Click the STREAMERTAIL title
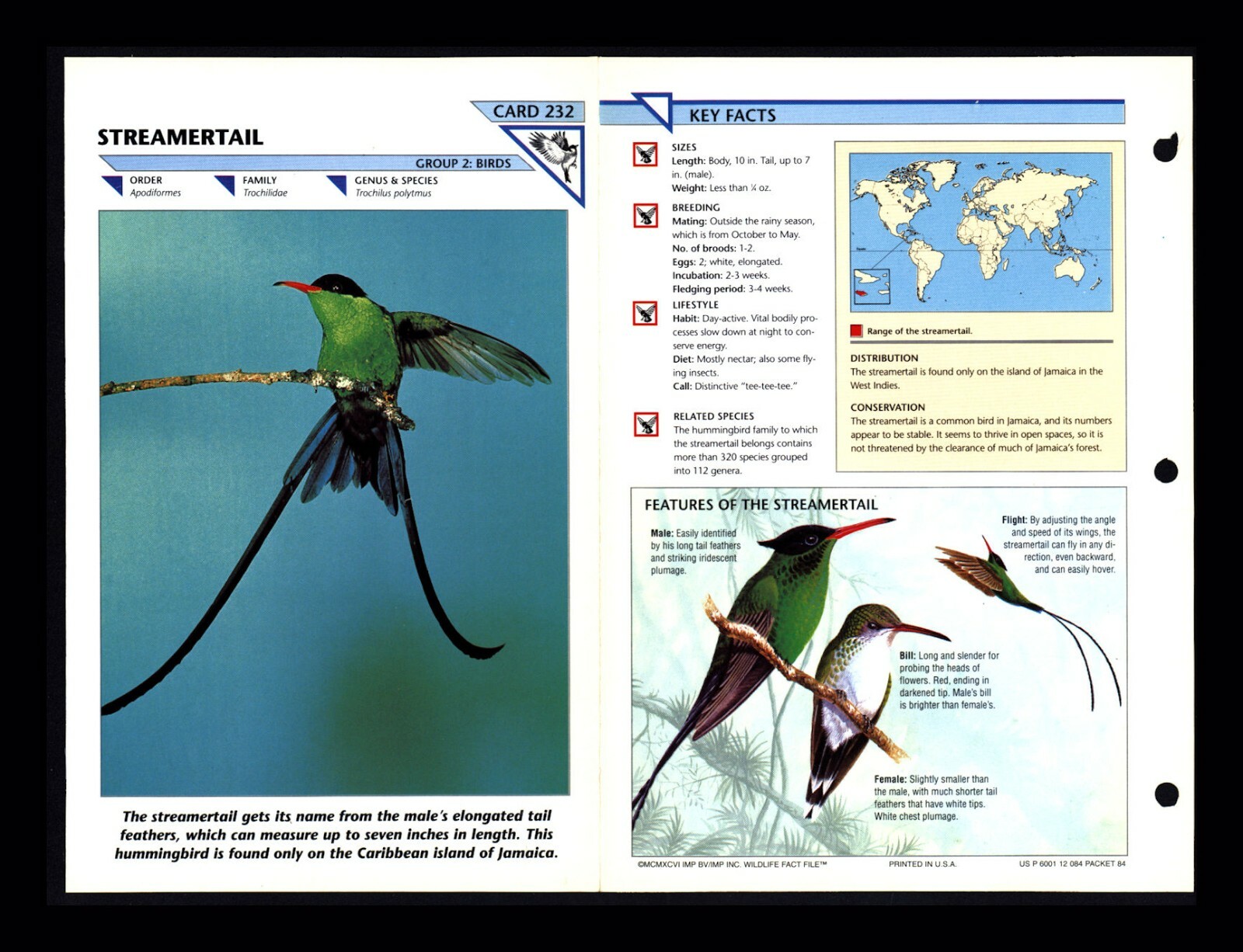The width and height of the screenshot is (1243, 952). coord(180,137)
